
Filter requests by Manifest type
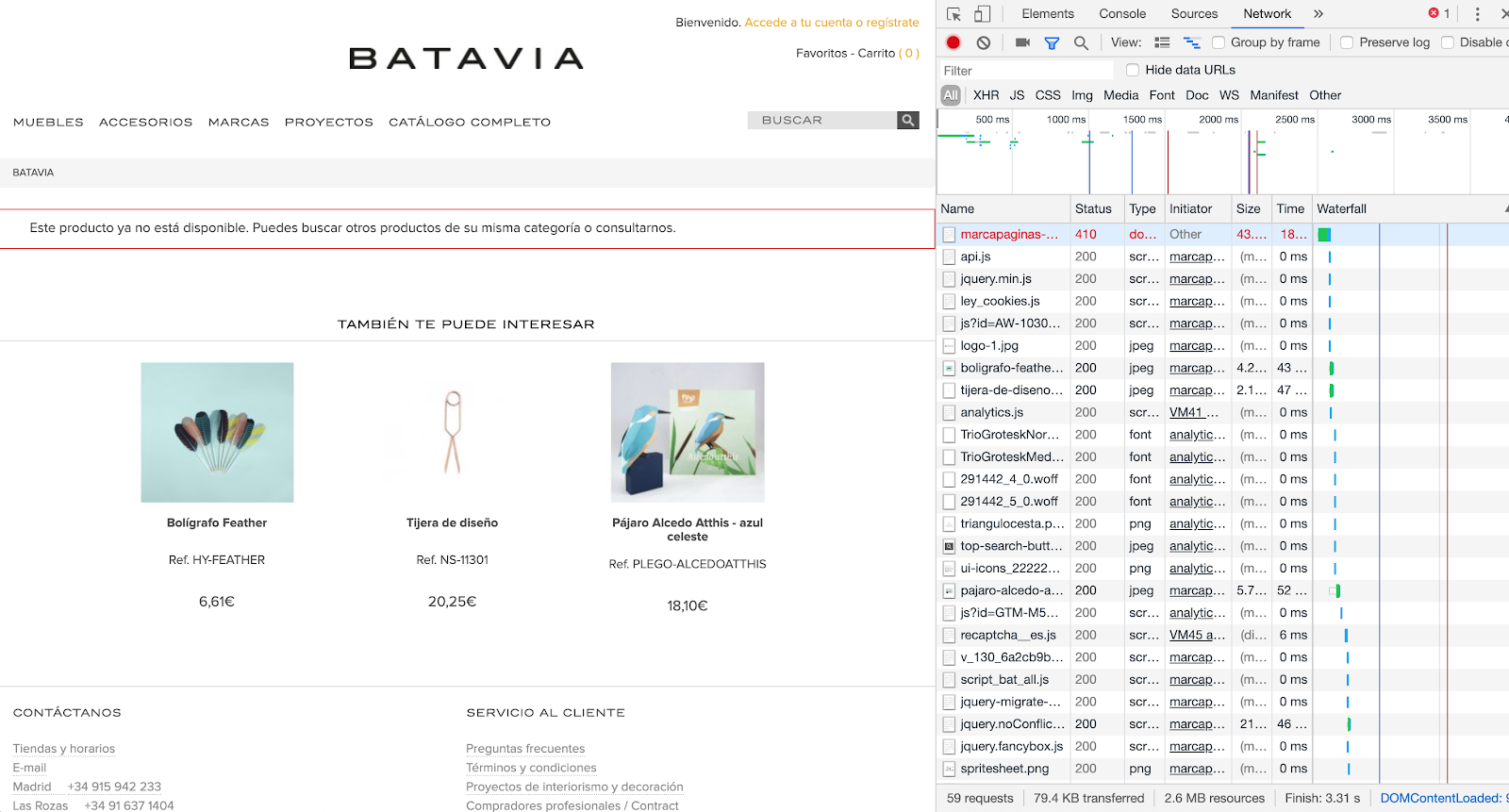point(1274,95)
